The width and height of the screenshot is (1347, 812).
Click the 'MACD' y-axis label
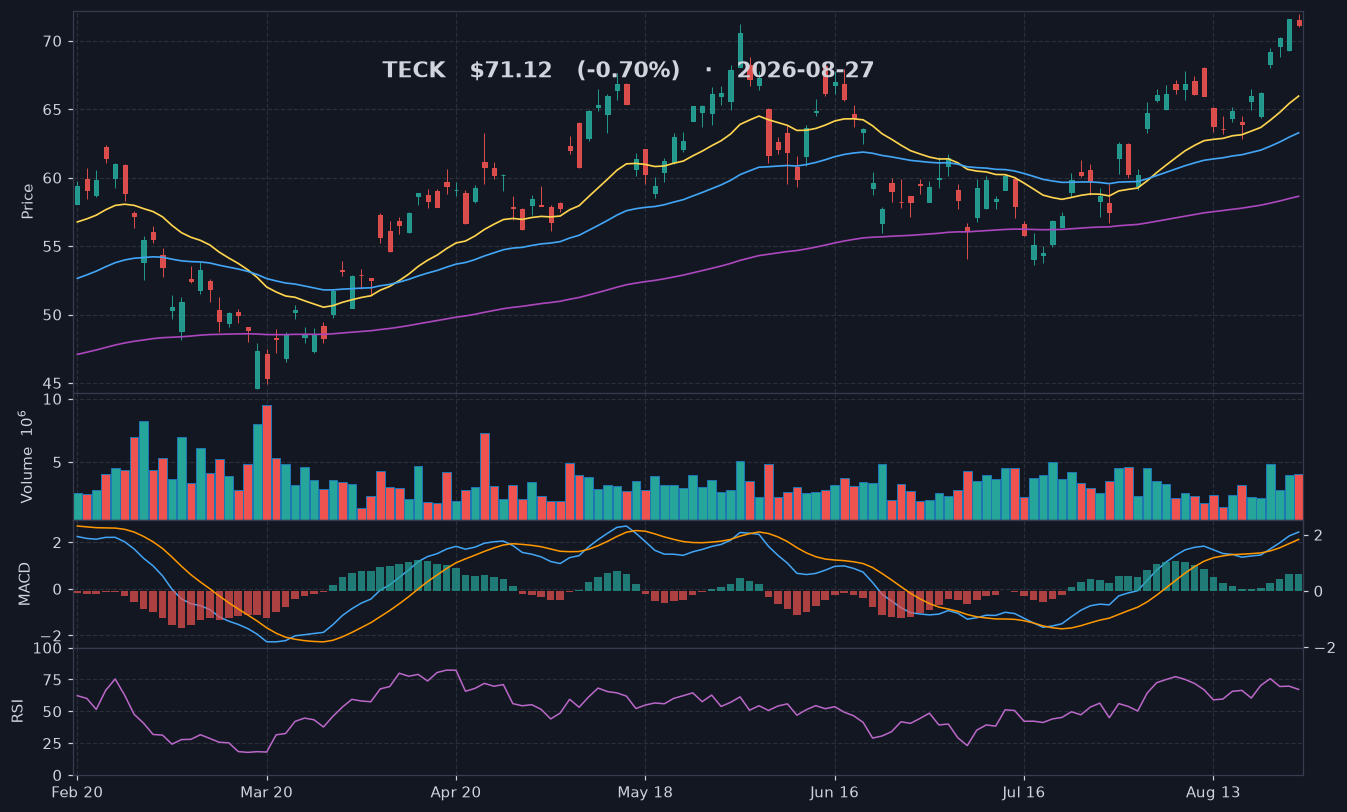(26, 583)
